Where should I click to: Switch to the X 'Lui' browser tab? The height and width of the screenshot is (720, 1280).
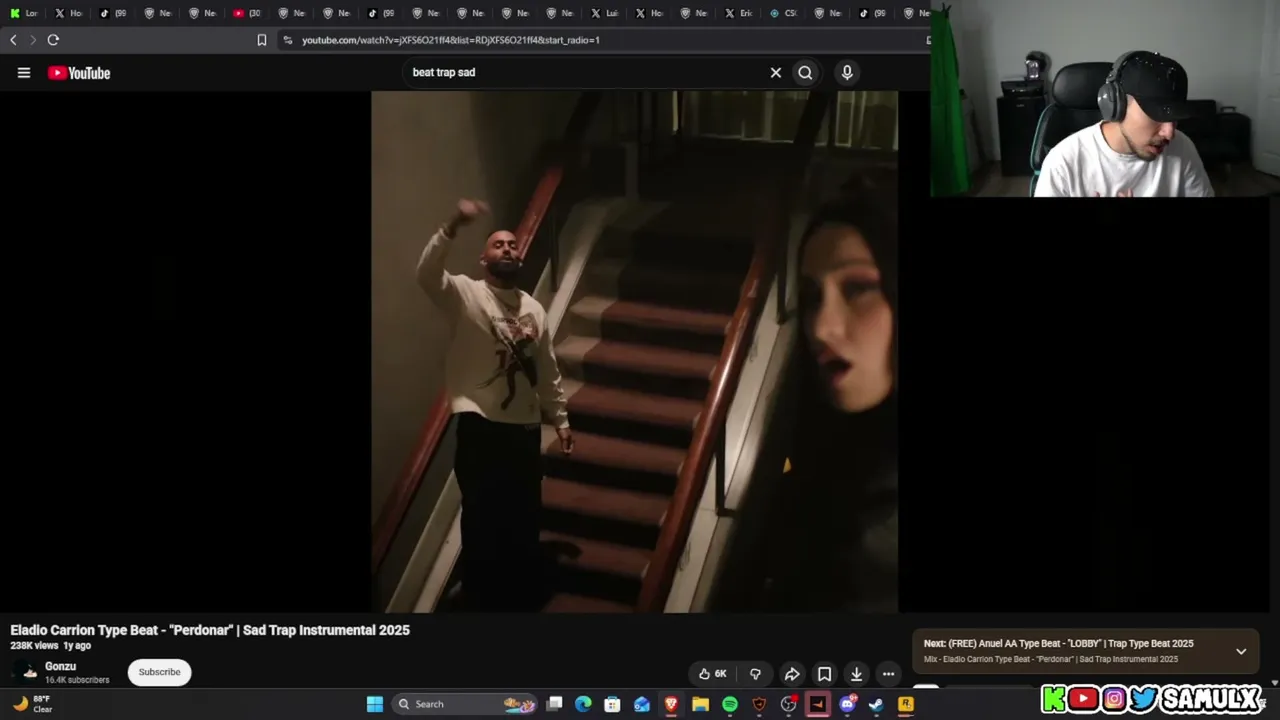[604, 13]
